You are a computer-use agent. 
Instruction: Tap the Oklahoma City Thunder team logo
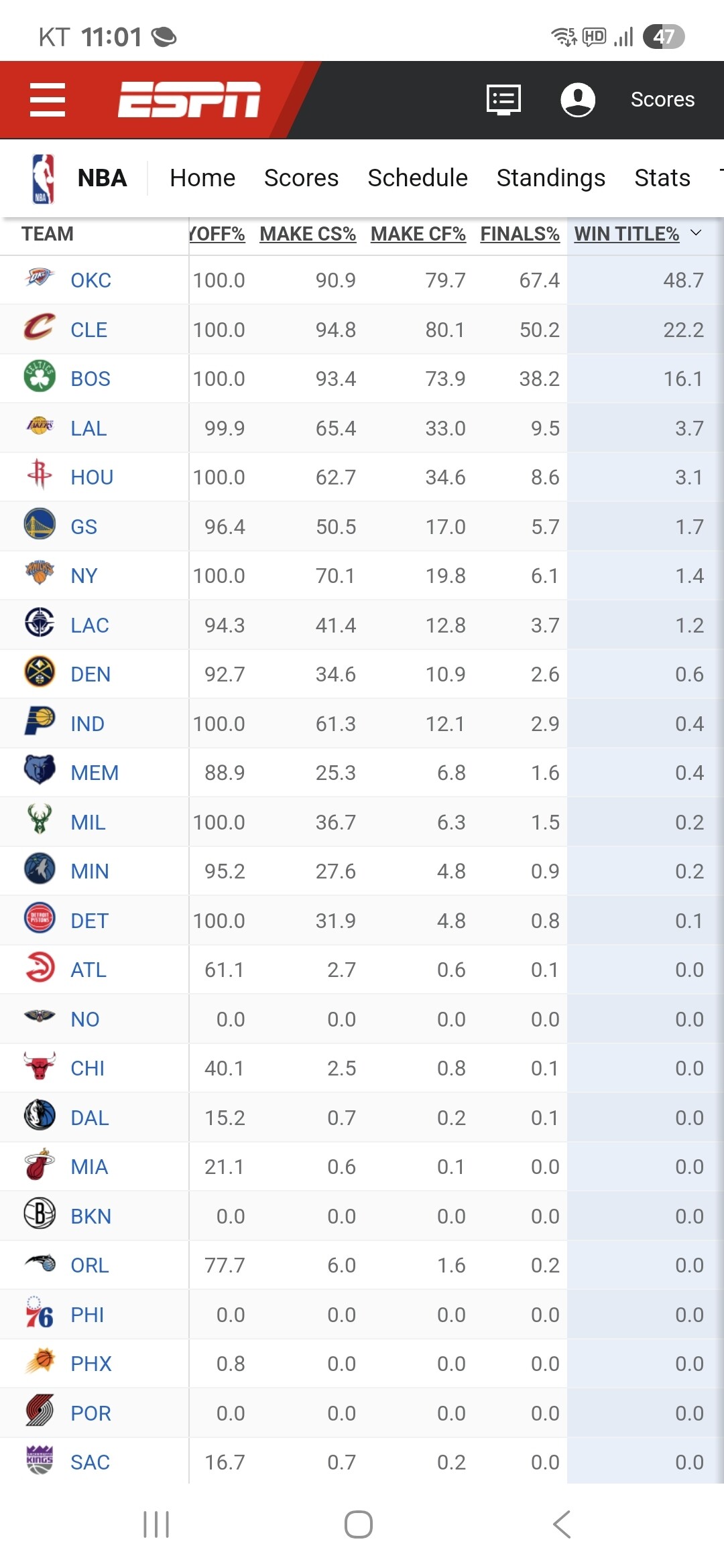[40, 277]
